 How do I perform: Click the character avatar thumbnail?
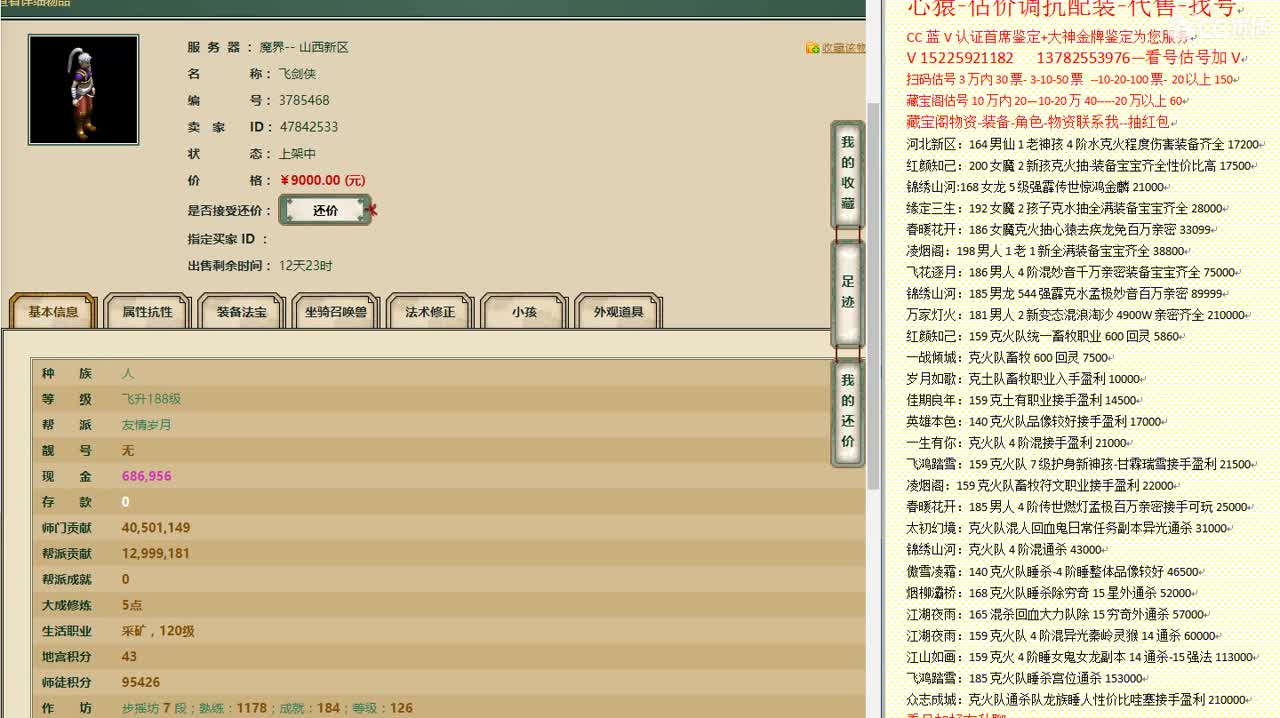pos(84,90)
